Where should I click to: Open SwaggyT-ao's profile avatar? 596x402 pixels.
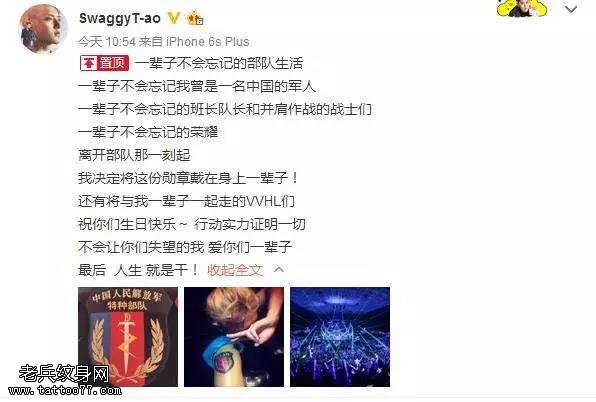click(x=43, y=29)
